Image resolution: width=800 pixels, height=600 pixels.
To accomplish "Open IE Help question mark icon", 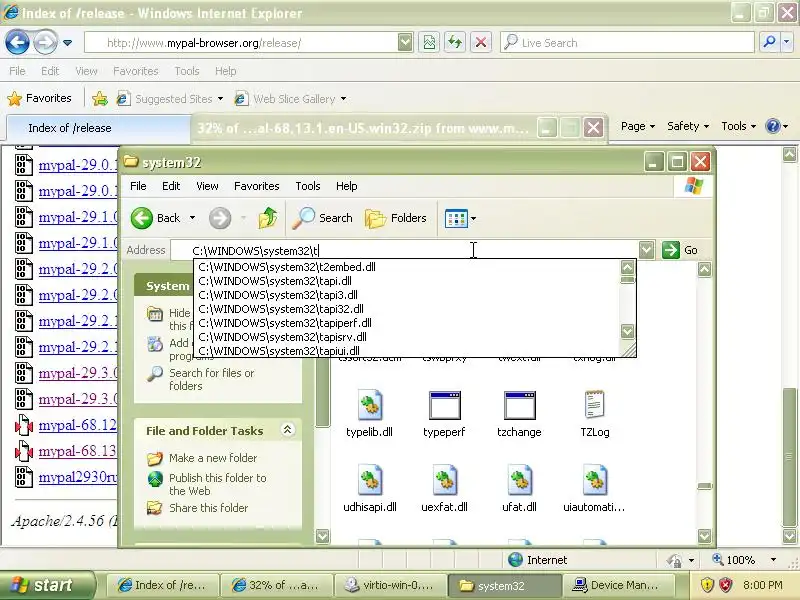I will pos(773,126).
